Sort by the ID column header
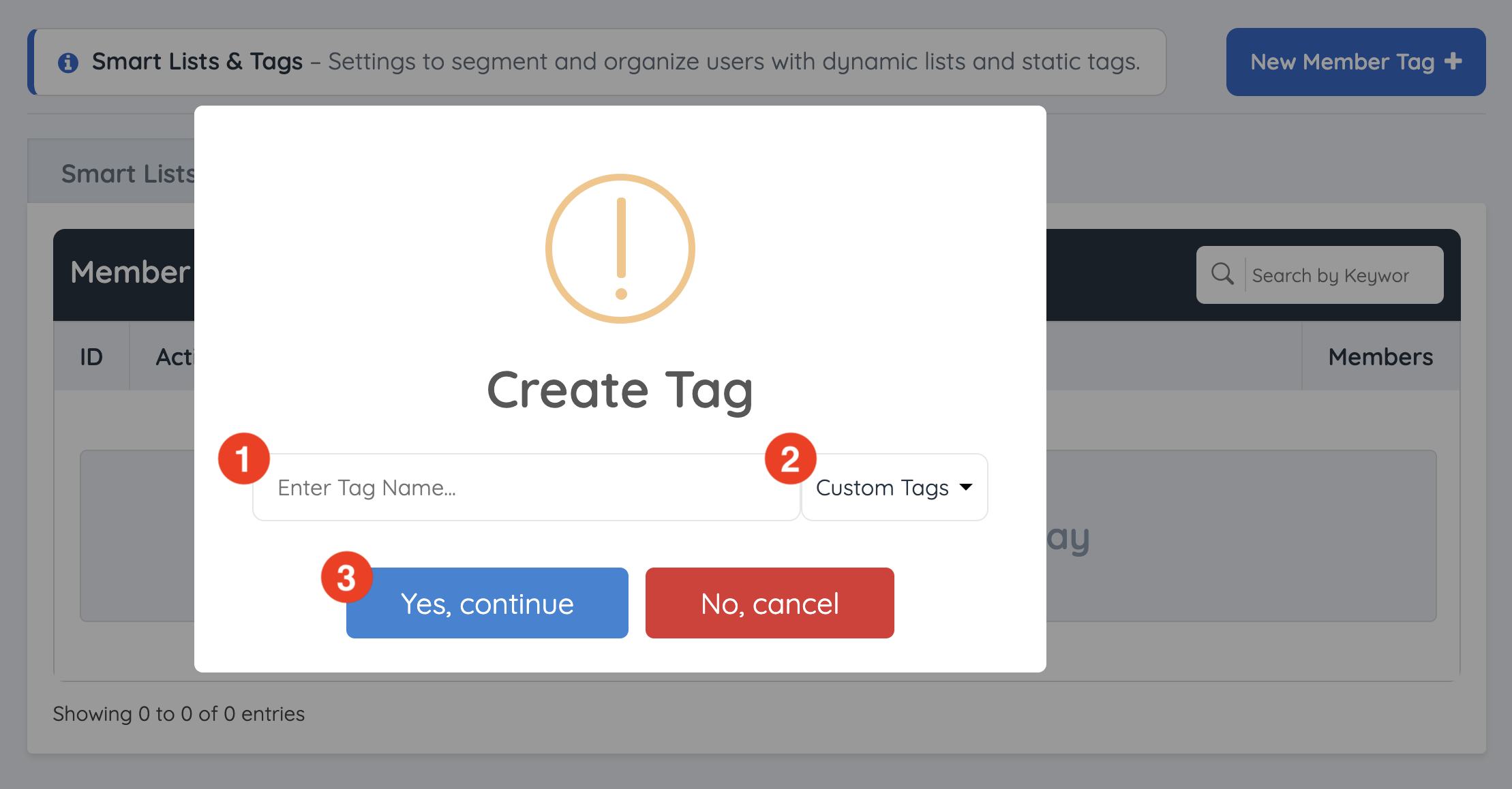 (x=91, y=356)
